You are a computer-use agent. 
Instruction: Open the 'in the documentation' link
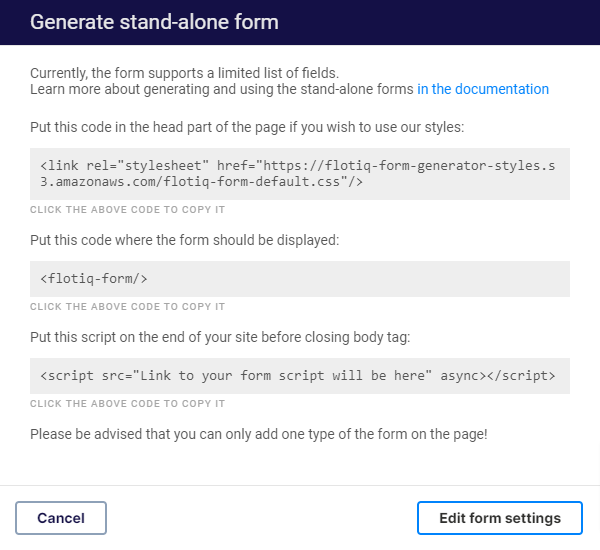(483, 89)
